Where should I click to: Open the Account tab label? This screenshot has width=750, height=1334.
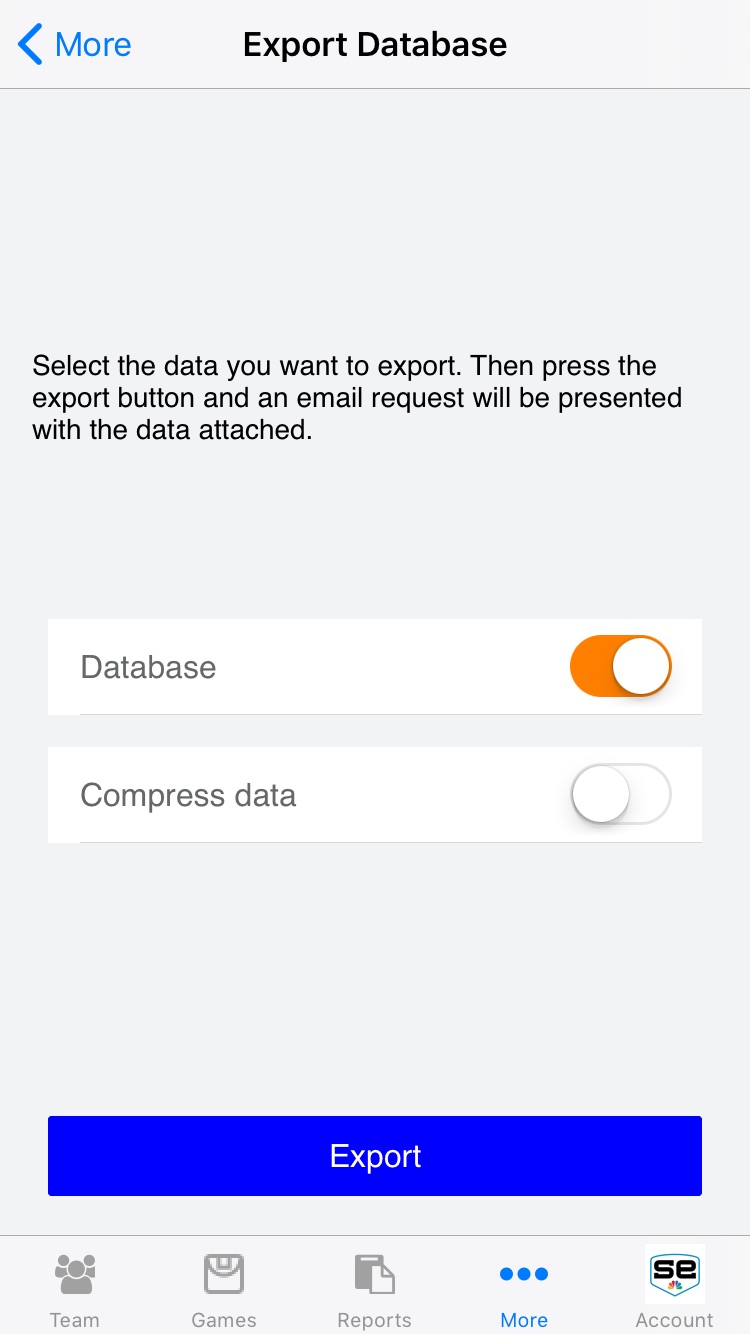[x=675, y=1320]
